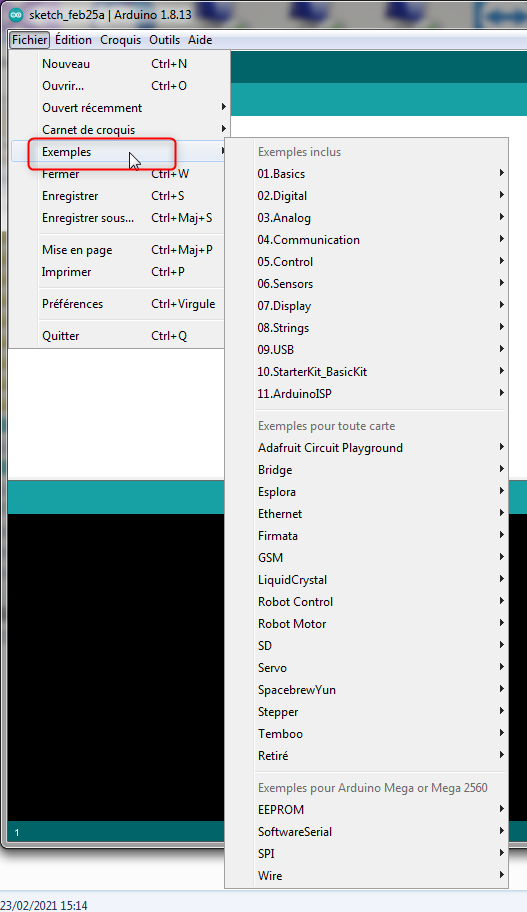Open EEPROM examples submenu
Screen dimensions: 527x912
(366, 810)
